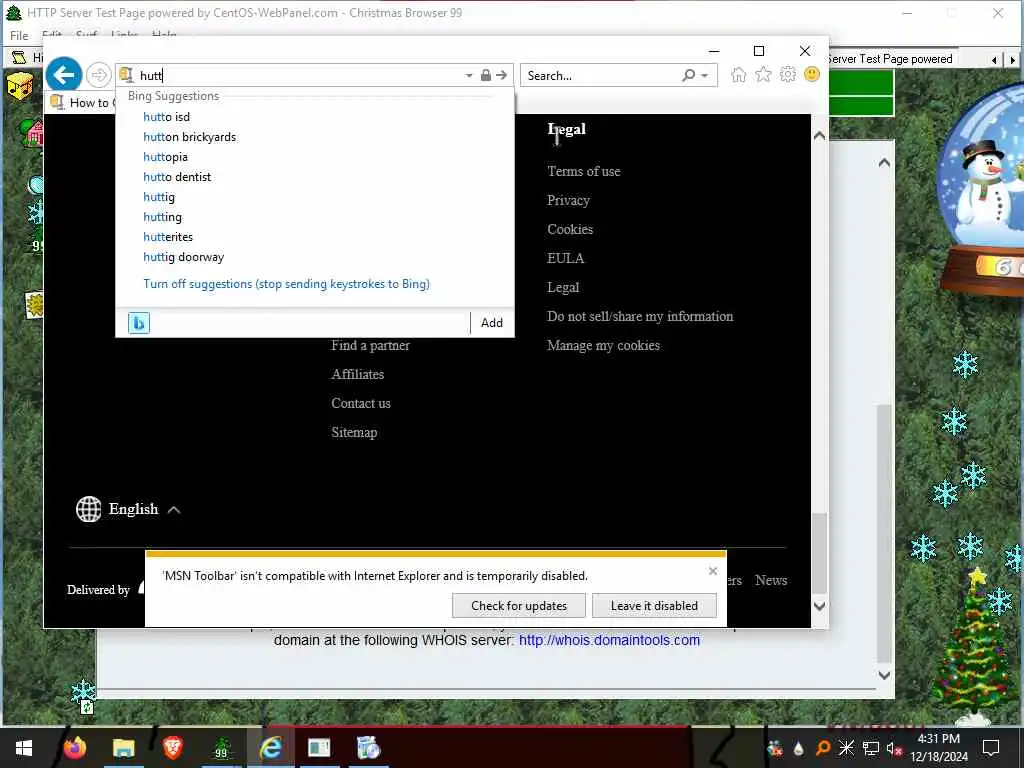Expand the search provider dropdown arrow
Viewport: 1024px width, 768px height.
705,76
